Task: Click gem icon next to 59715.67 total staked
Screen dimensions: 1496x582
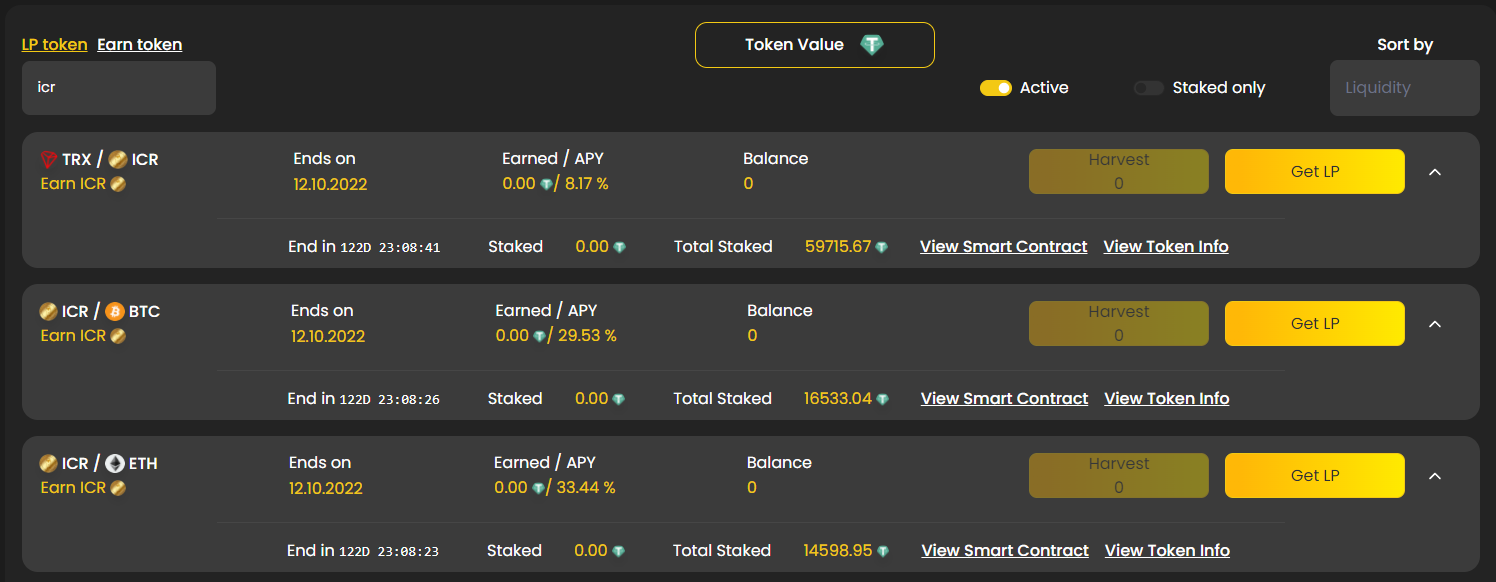Action: [881, 247]
